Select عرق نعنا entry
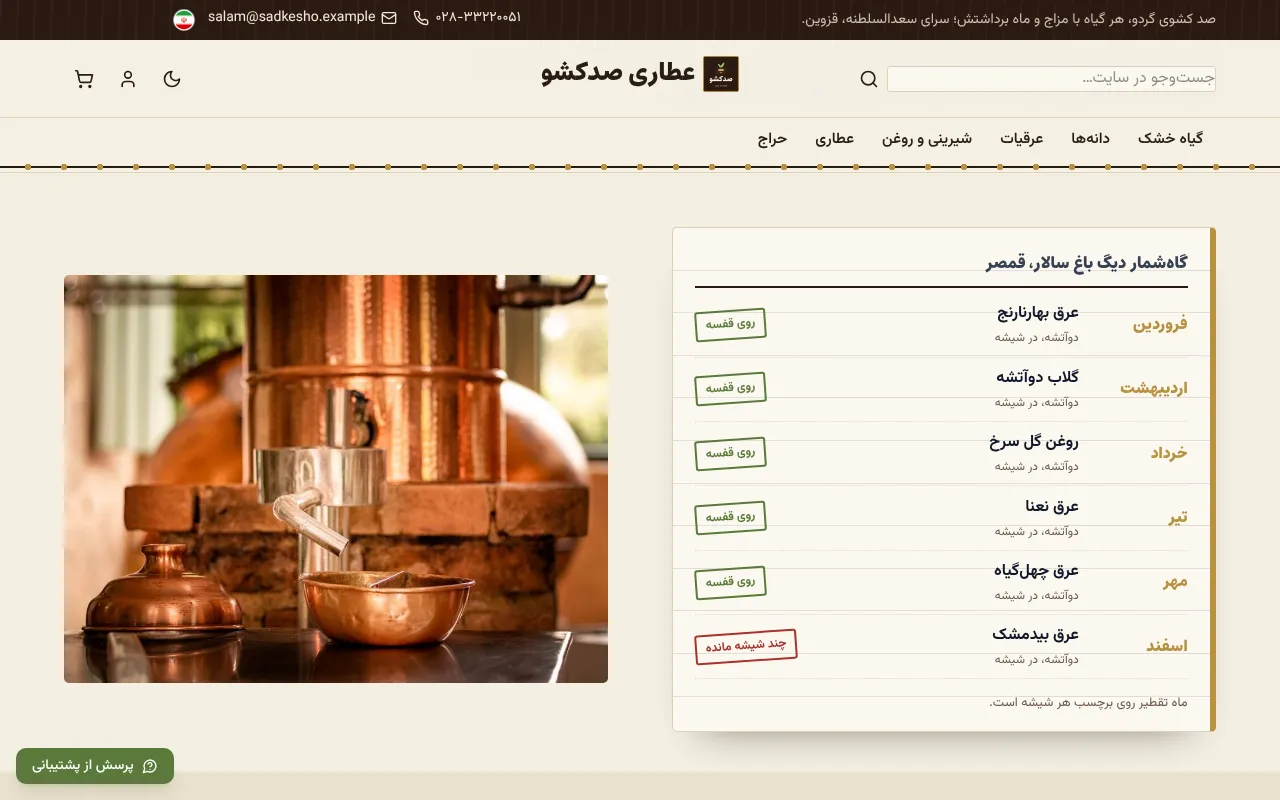Viewport: 1280px width, 800px height. click(1052, 506)
